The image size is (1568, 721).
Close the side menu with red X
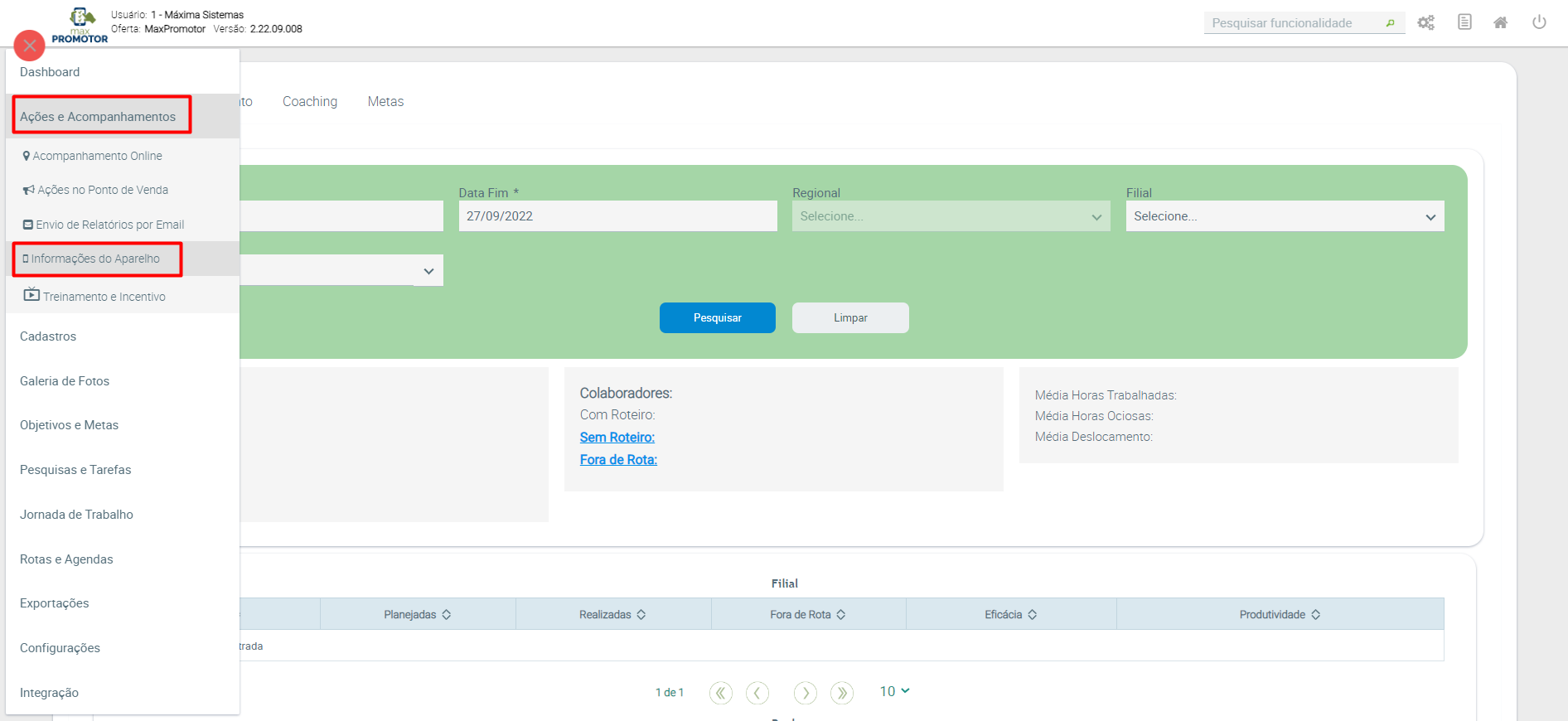(30, 46)
